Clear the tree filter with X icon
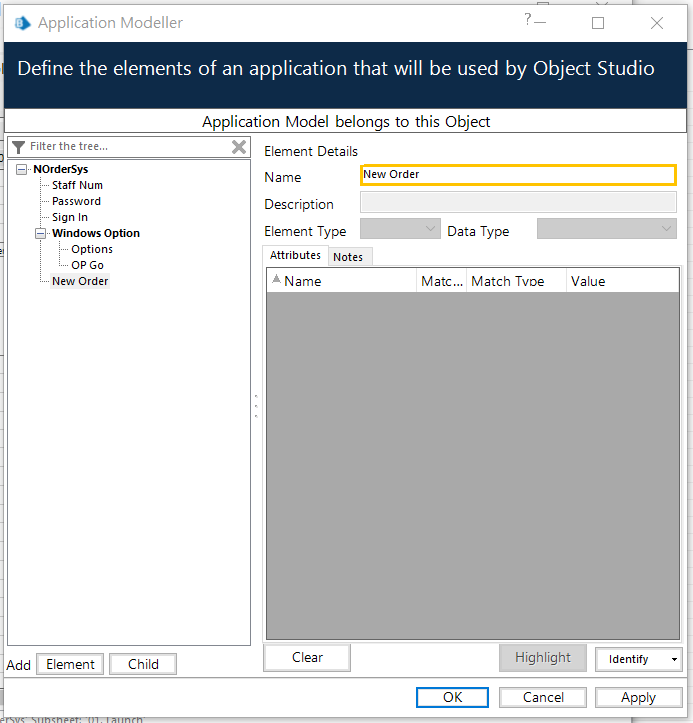693x723 pixels. [239, 147]
